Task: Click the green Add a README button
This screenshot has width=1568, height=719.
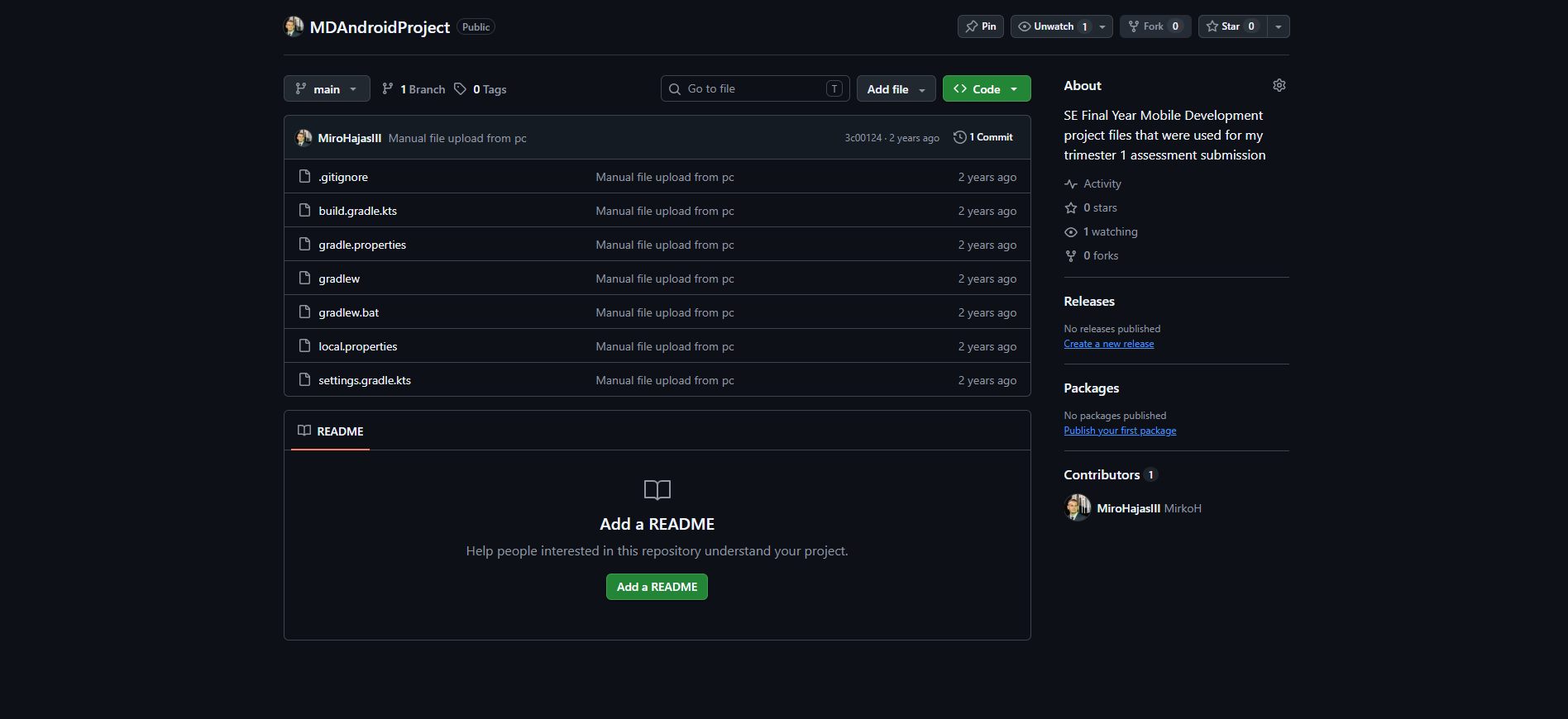Action: tap(657, 587)
